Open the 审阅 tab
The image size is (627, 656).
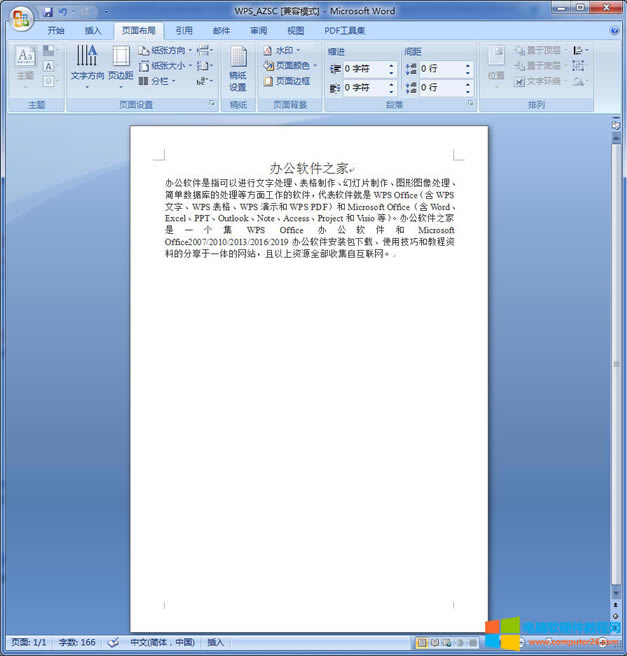258,31
